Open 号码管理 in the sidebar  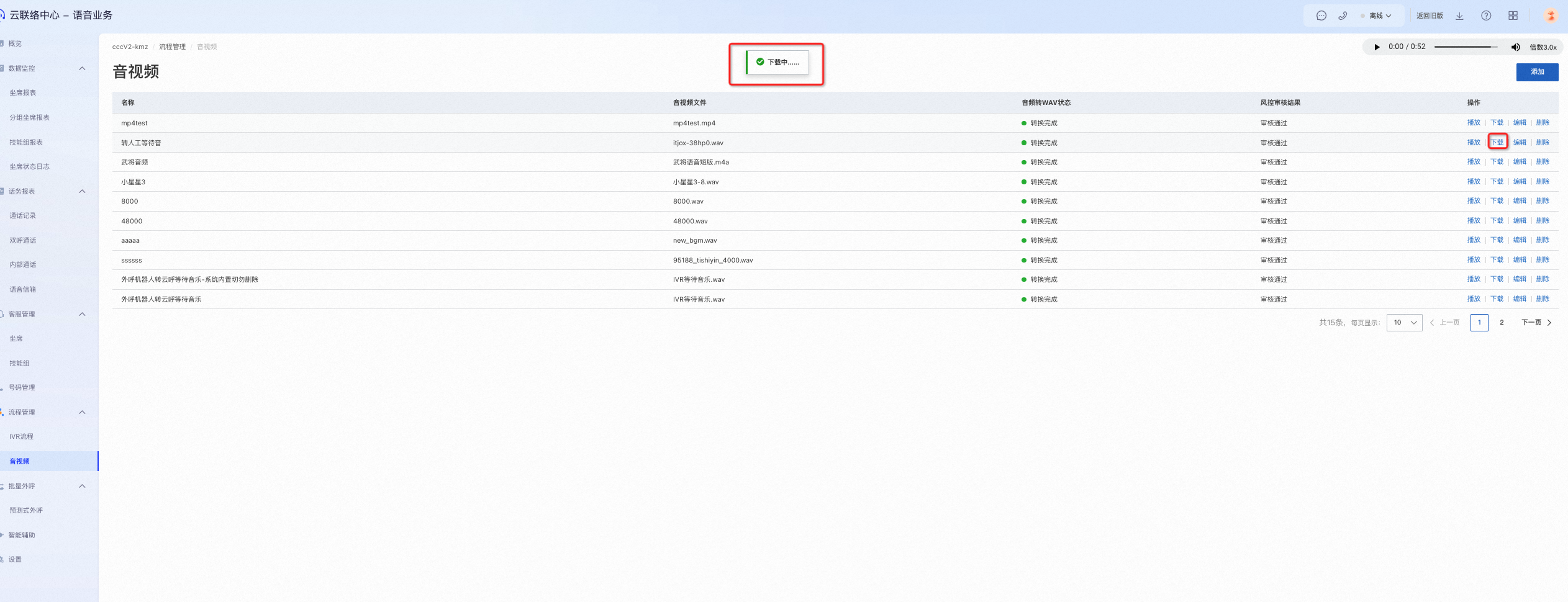(x=22, y=387)
